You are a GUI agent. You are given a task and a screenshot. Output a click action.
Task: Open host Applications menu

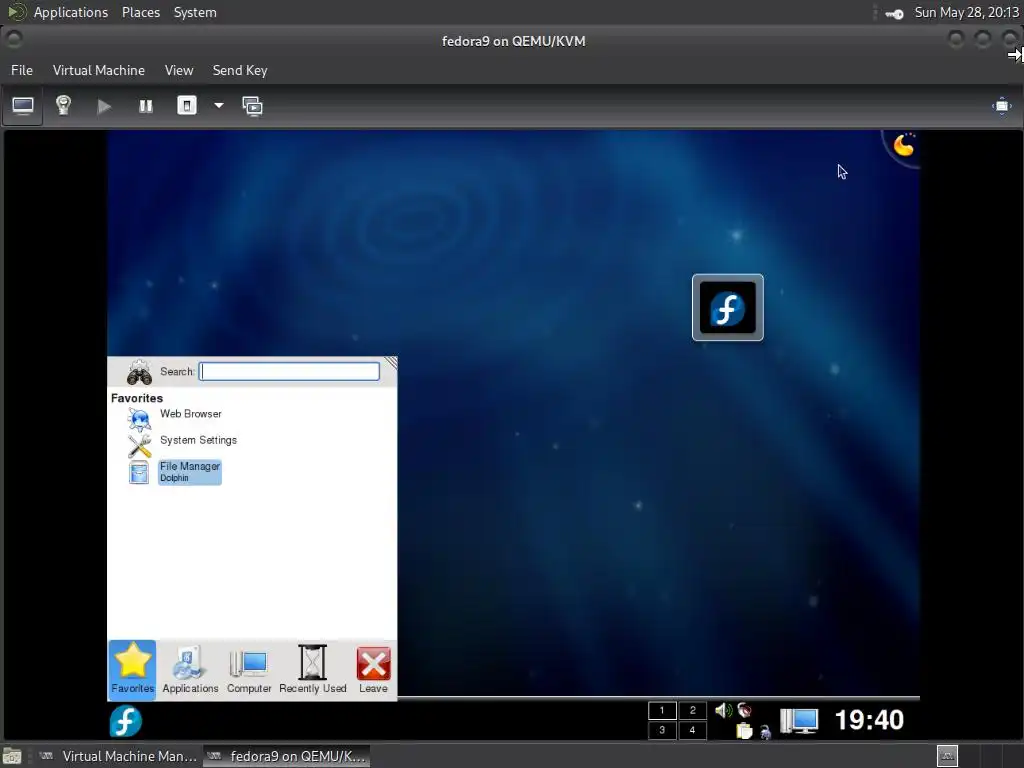(71, 12)
